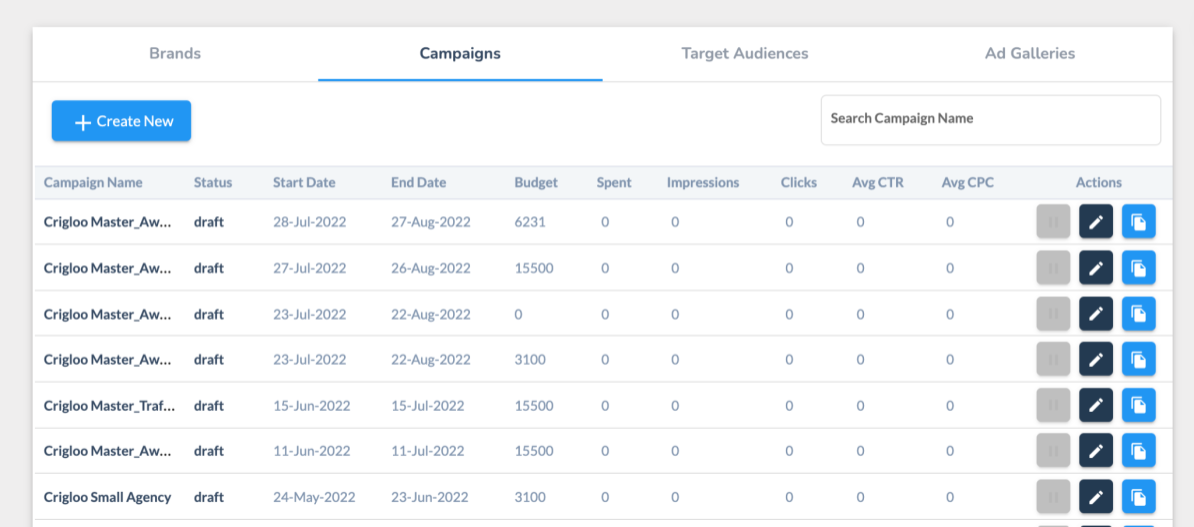Duplicate the campaign starting 11-Jun-2022

(1138, 451)
